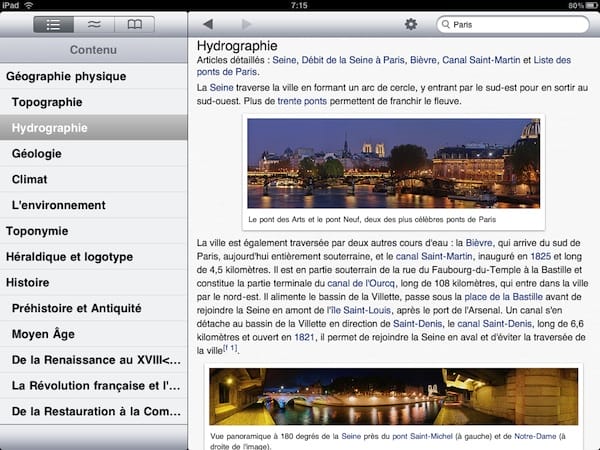Open the panoramic Seine image

(x=393, y=397)
